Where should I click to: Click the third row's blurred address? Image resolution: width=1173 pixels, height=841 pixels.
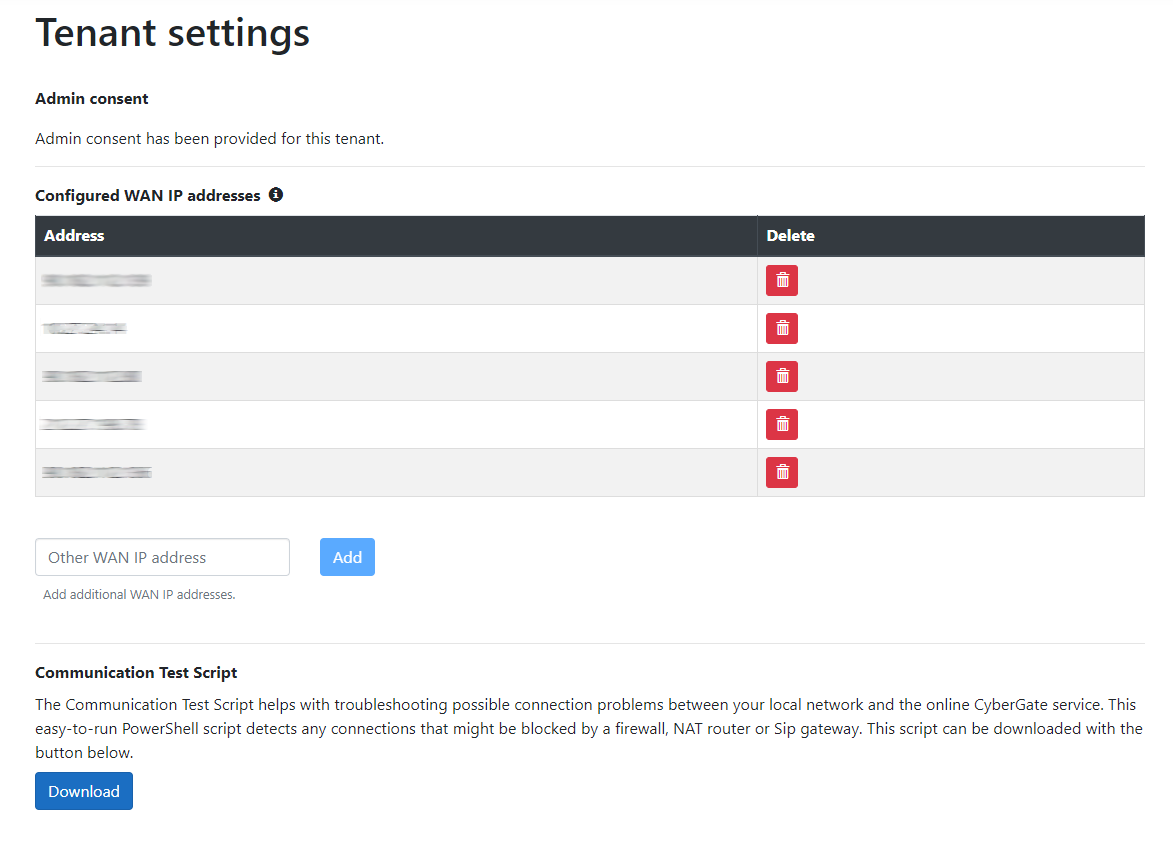tap(91, 376)
